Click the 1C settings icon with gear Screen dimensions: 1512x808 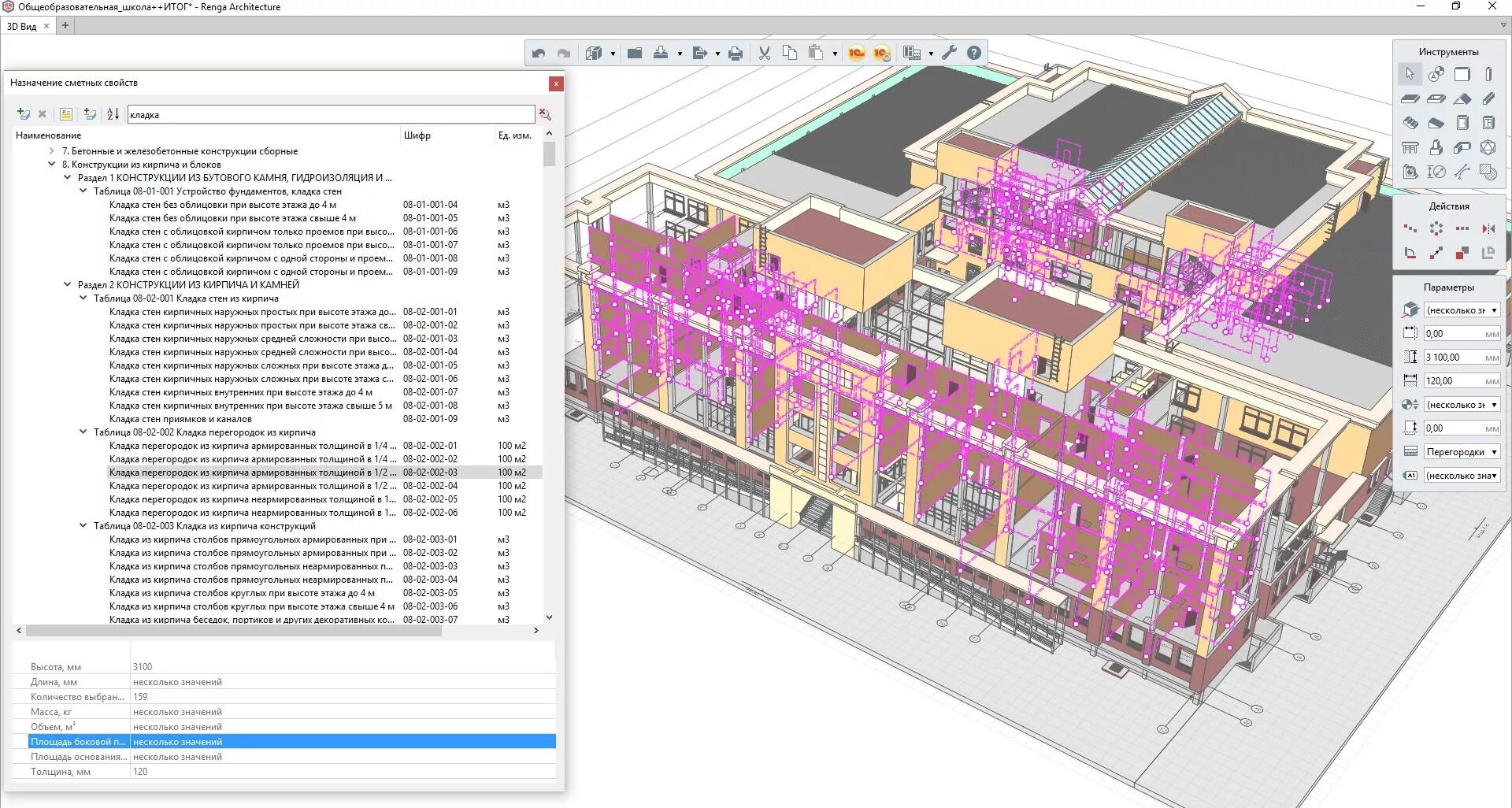(x=881, y=53)
